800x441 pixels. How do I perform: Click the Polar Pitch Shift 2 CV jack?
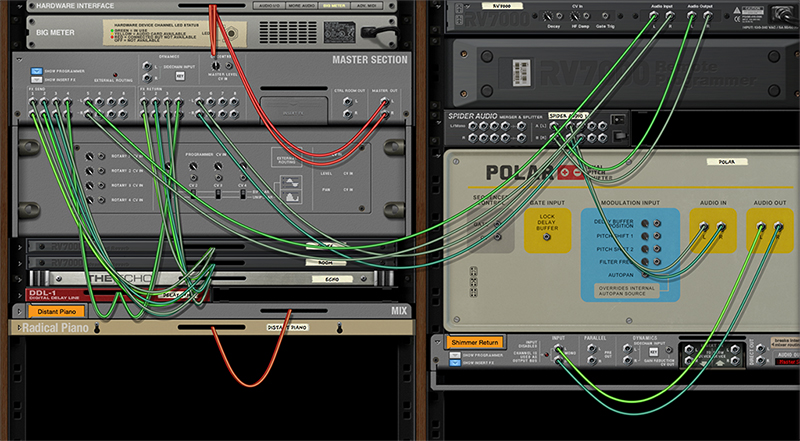[657, 250]
